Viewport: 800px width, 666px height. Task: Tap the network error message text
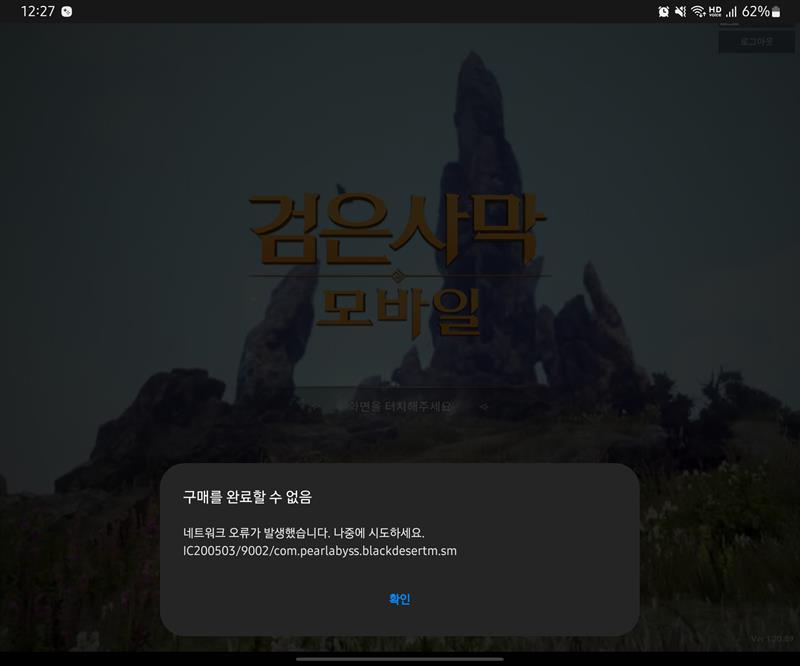tap(310, 531)
